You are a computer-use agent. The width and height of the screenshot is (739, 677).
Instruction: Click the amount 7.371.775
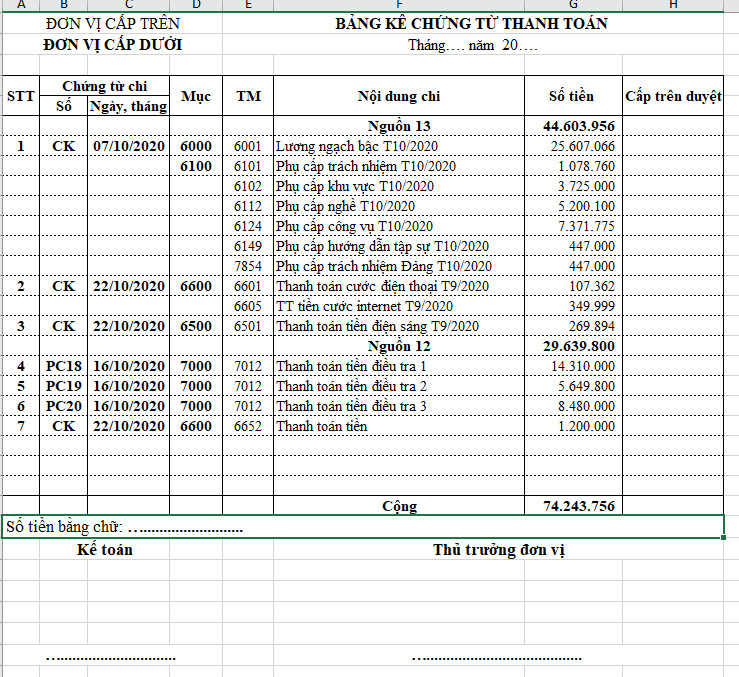[573, 226]
